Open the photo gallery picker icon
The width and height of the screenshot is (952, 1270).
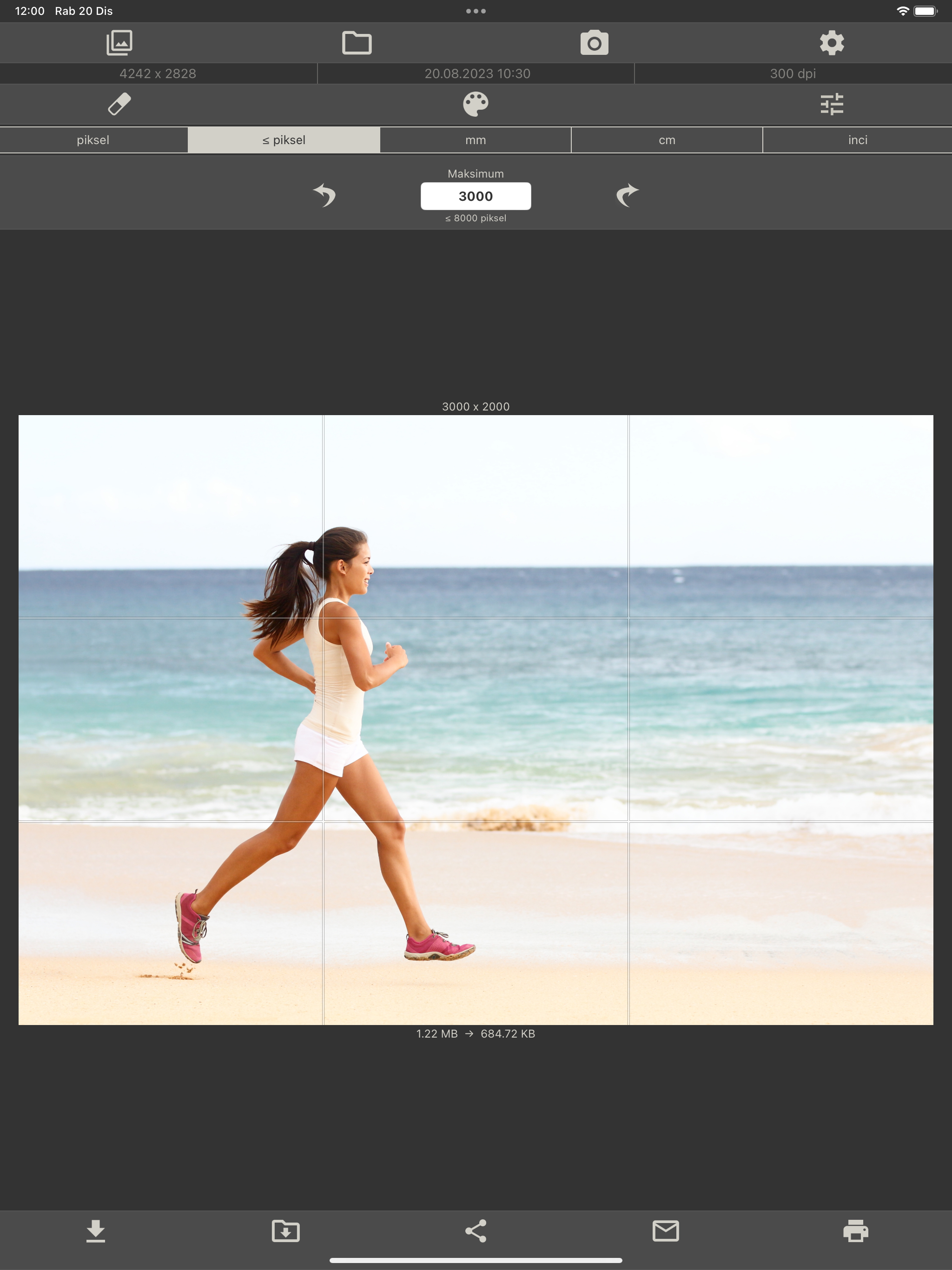tap(119, 43)
